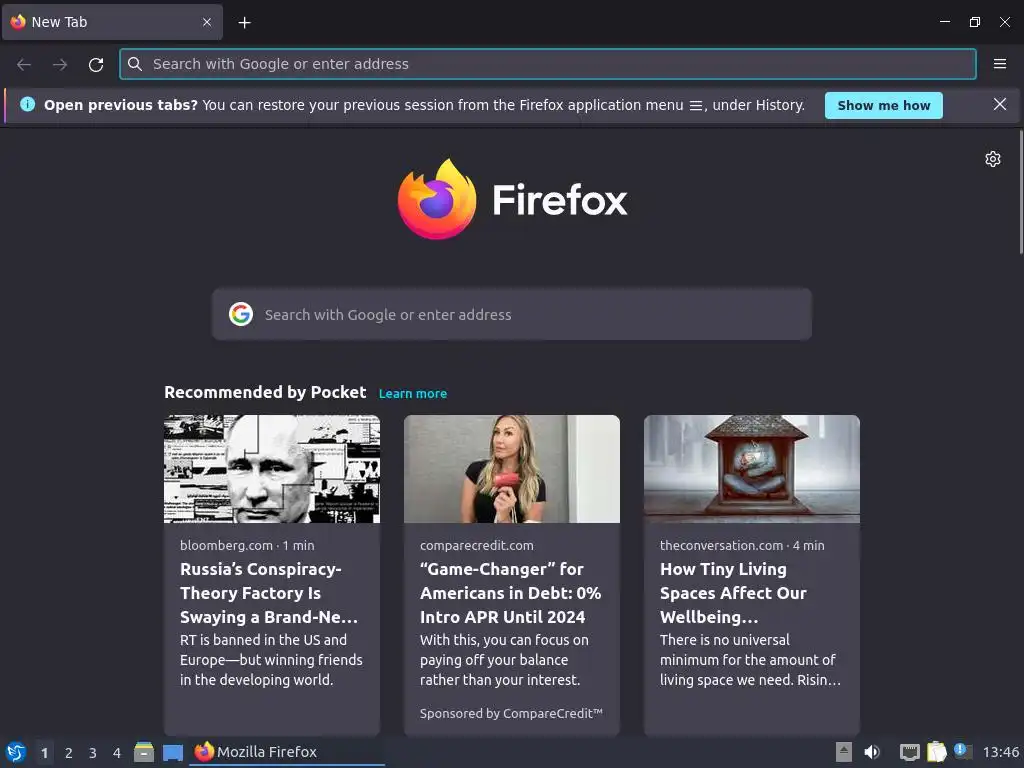Click the With this, you can focus description
Image resolution: width=1024 pixels, height=768 pixels.
504,660
